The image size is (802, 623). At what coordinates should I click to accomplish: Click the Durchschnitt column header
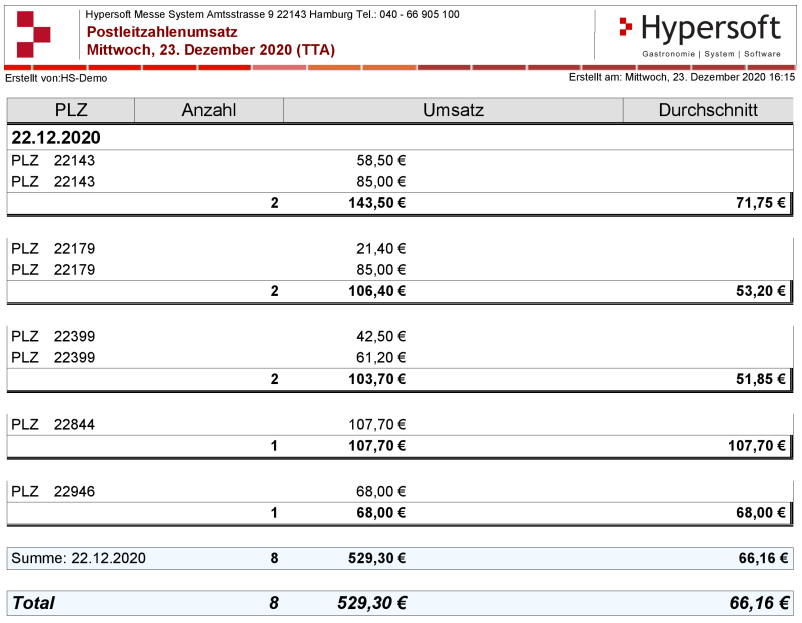708,110
